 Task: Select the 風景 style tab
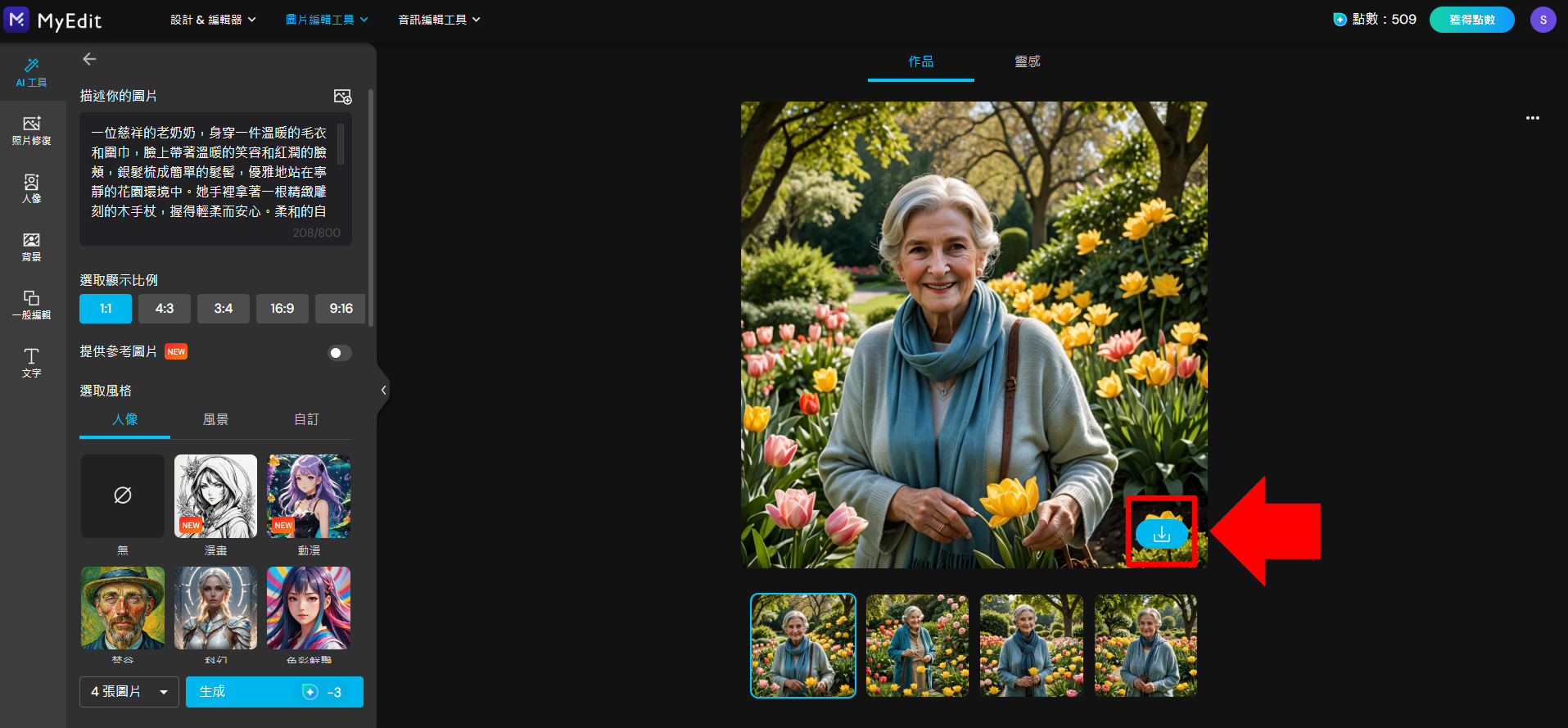[x=215, y=419]
